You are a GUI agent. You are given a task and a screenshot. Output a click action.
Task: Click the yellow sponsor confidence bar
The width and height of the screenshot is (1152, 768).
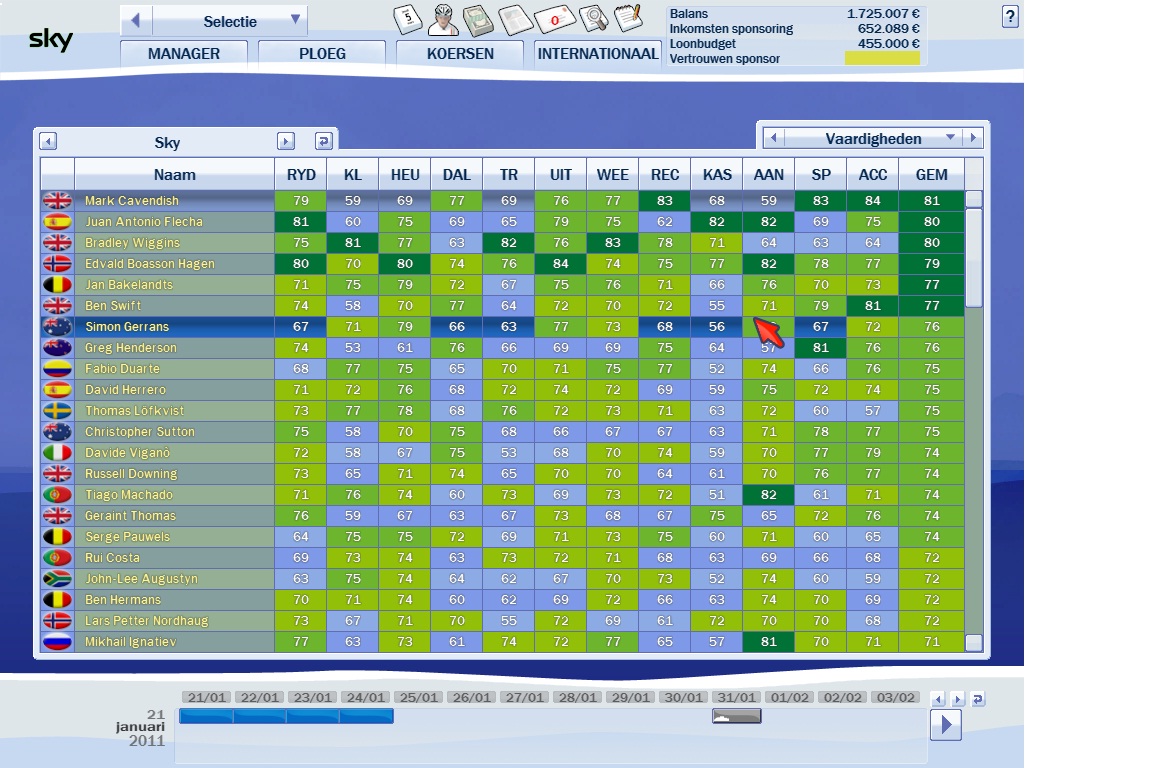coord(882,59)
